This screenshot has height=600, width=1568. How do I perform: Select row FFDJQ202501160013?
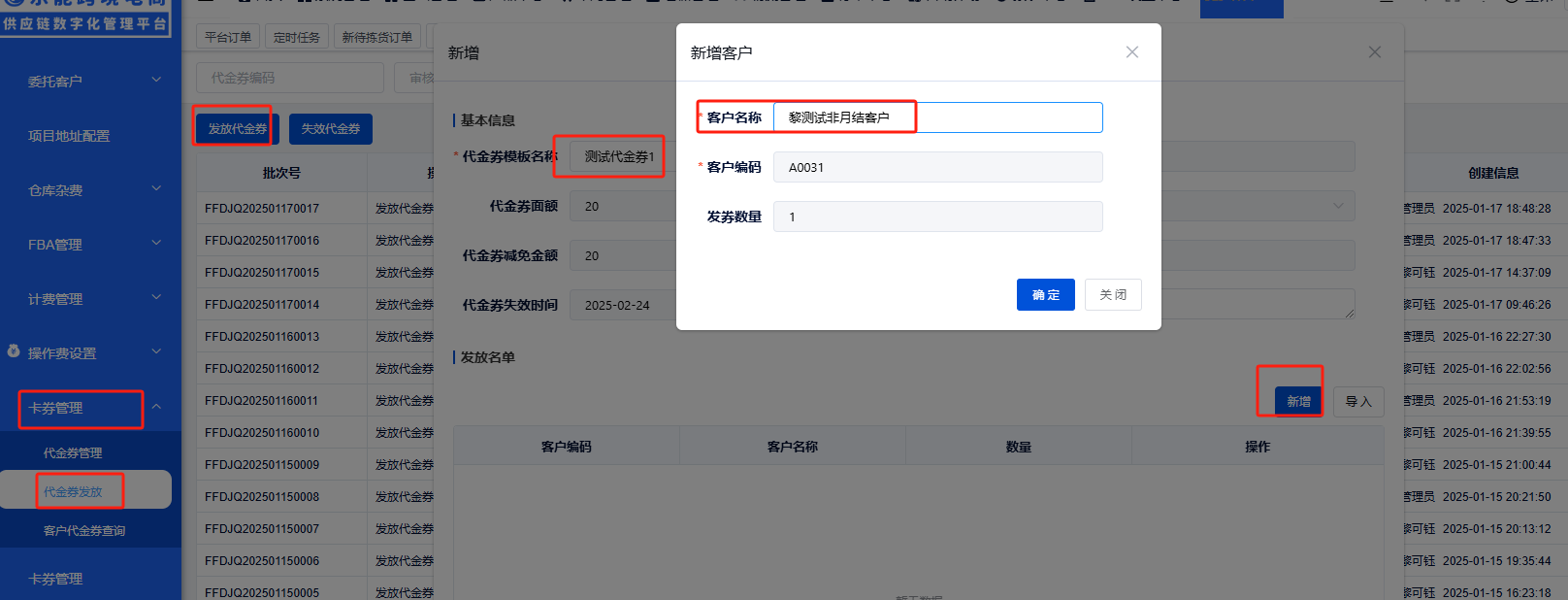(262, 336)
